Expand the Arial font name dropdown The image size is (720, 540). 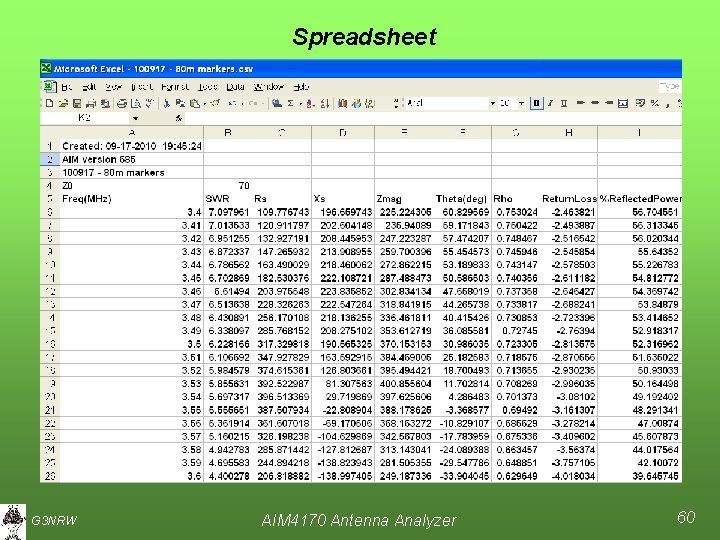[x=493, y=103]
